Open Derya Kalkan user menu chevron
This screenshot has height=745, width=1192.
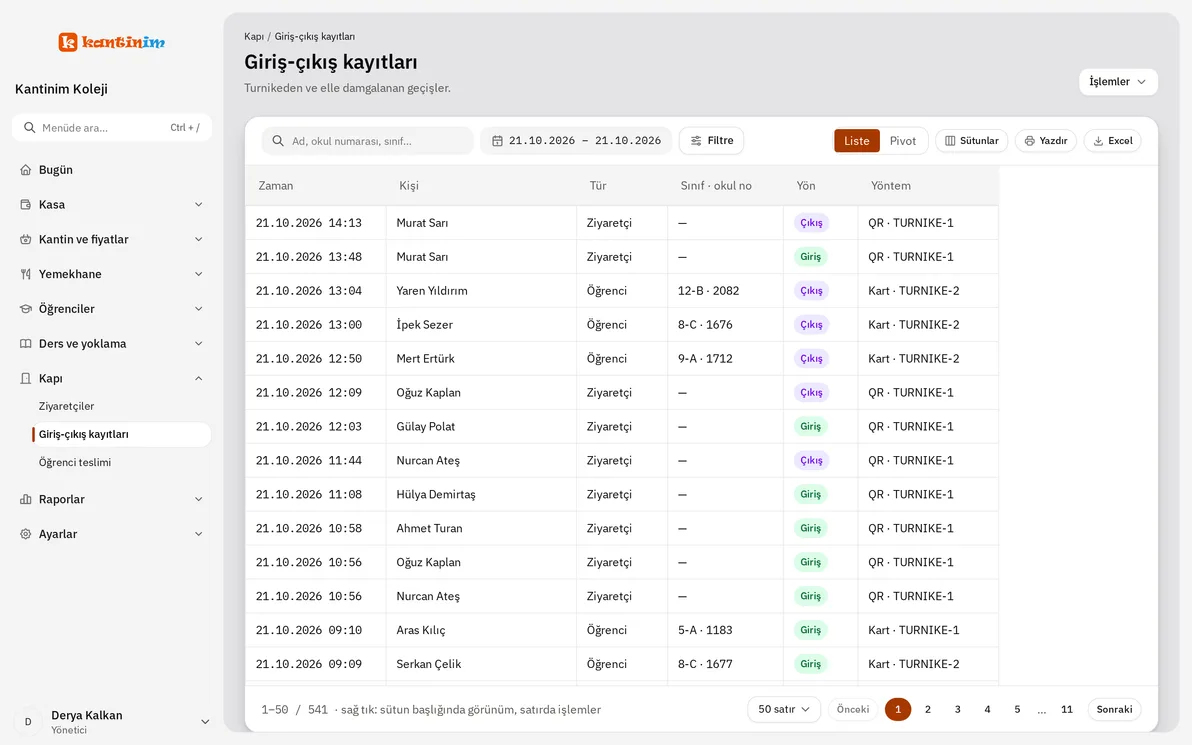(204, 721)
